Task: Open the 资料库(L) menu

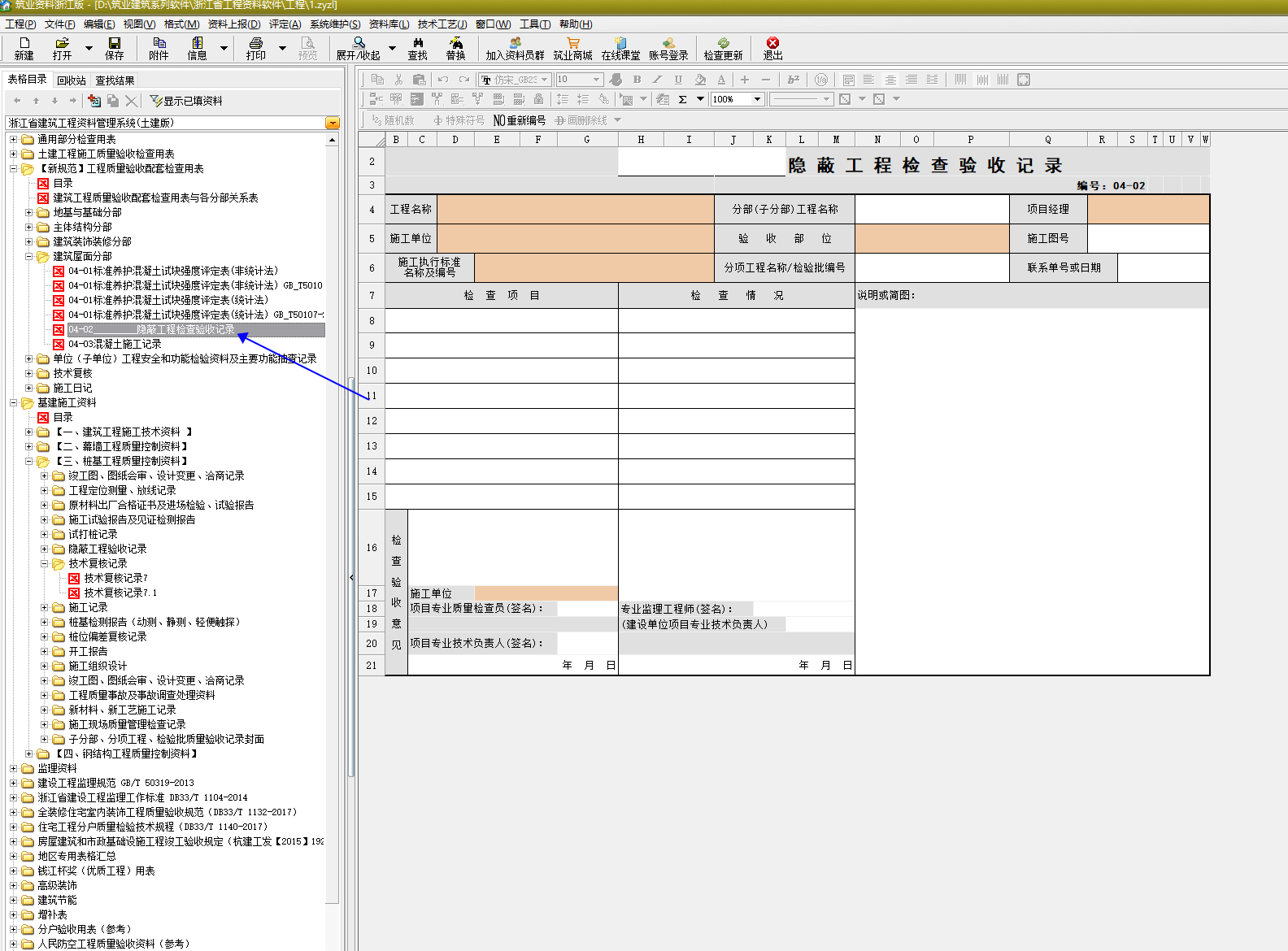Action: click(389, 24)
